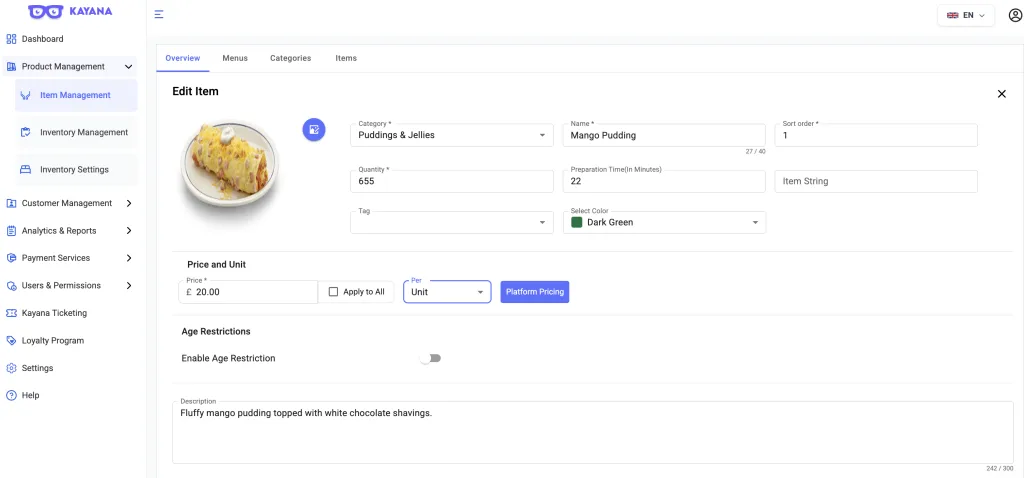Switch to the Menus tab
Screen dimensions: 1024x478
235,58
